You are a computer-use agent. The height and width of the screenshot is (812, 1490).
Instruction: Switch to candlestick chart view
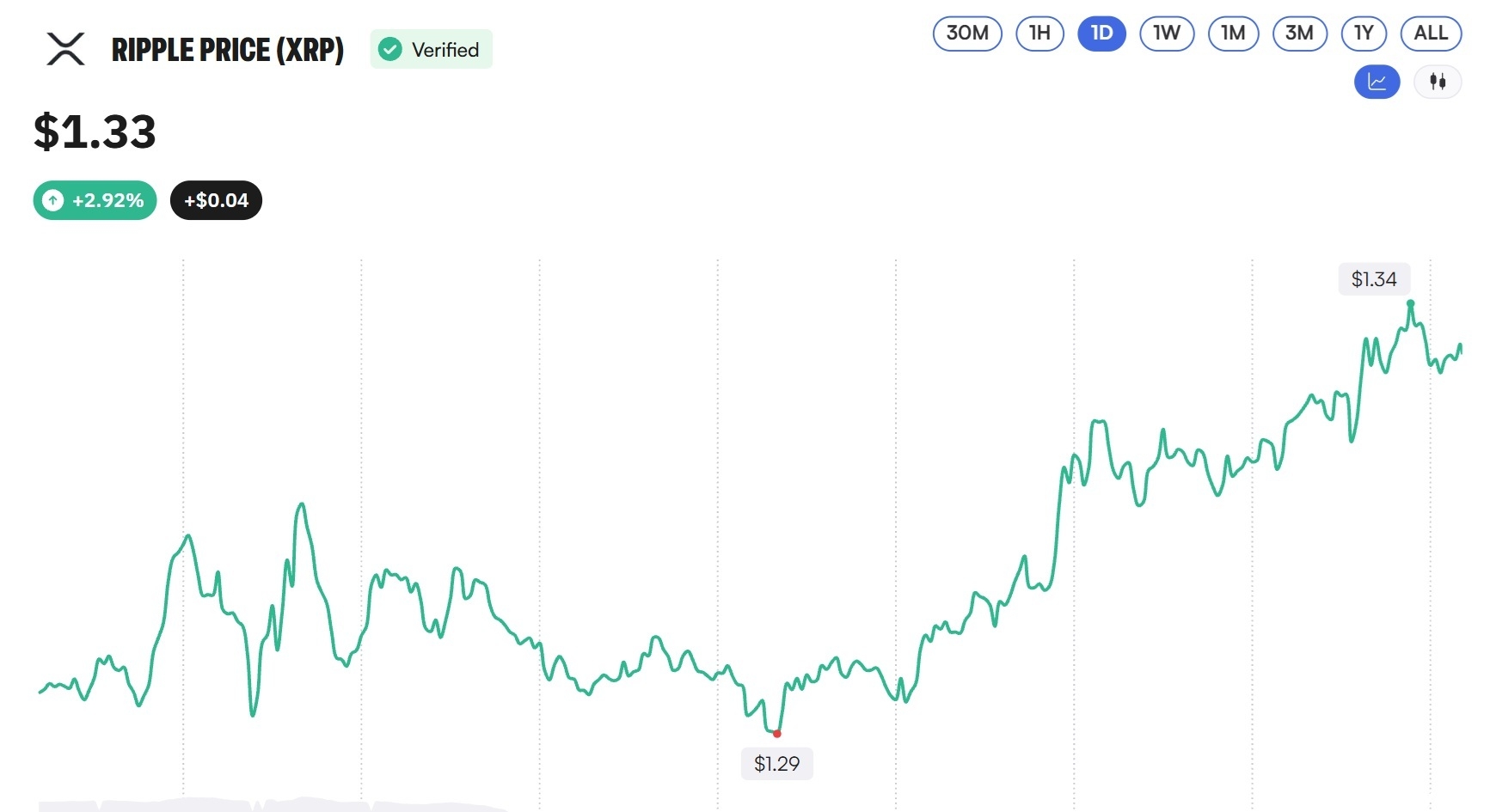click(x=1438, y=82)
